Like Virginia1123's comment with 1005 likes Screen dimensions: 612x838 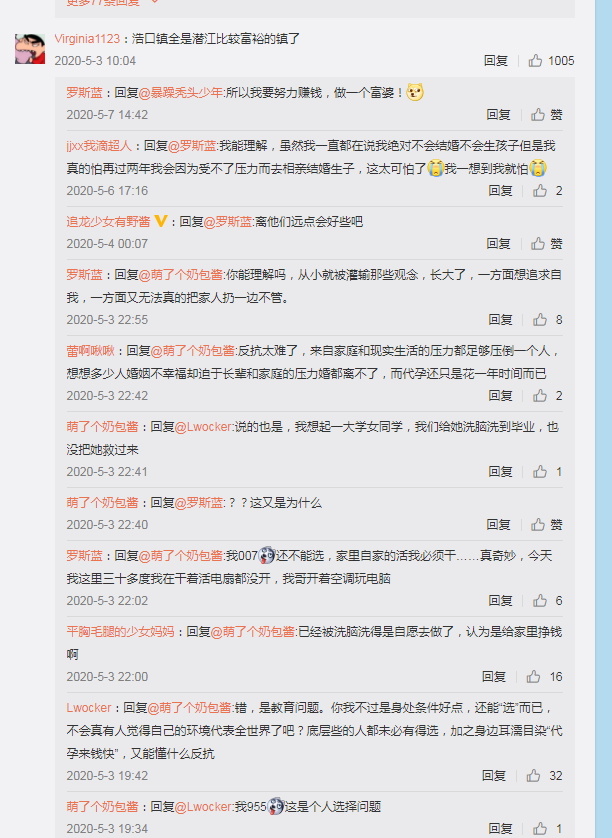point(551,61)
